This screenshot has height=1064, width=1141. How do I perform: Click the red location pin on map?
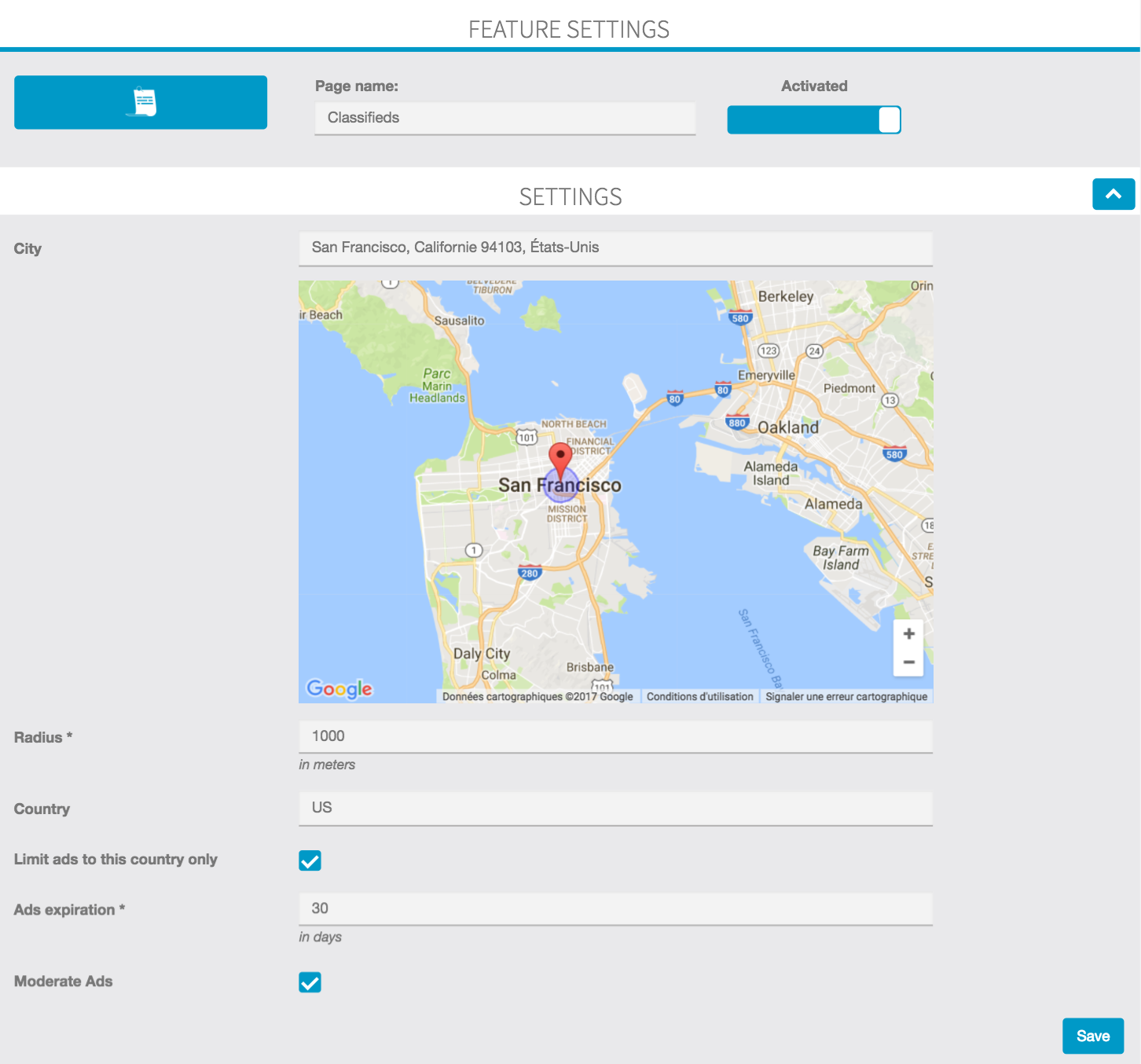click(x=559, y=457)
